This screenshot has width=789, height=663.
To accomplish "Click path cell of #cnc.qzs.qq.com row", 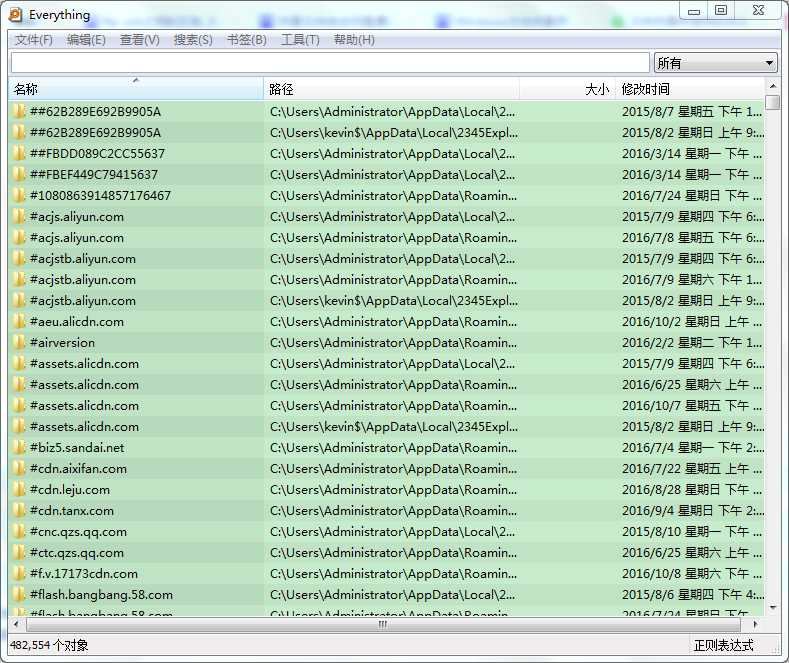I will pos(392,532).
